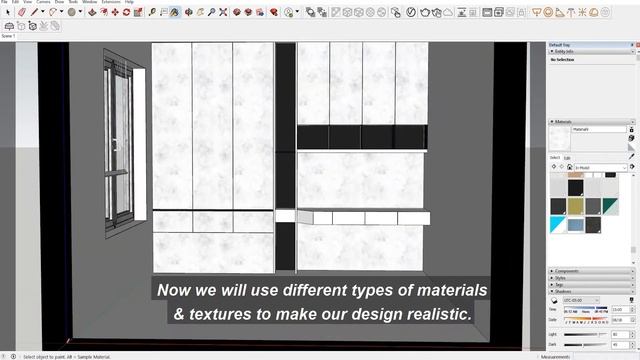Add a V-Ray sphere light
Viewport: 640px width, 360px height.
tap(548, 12)
